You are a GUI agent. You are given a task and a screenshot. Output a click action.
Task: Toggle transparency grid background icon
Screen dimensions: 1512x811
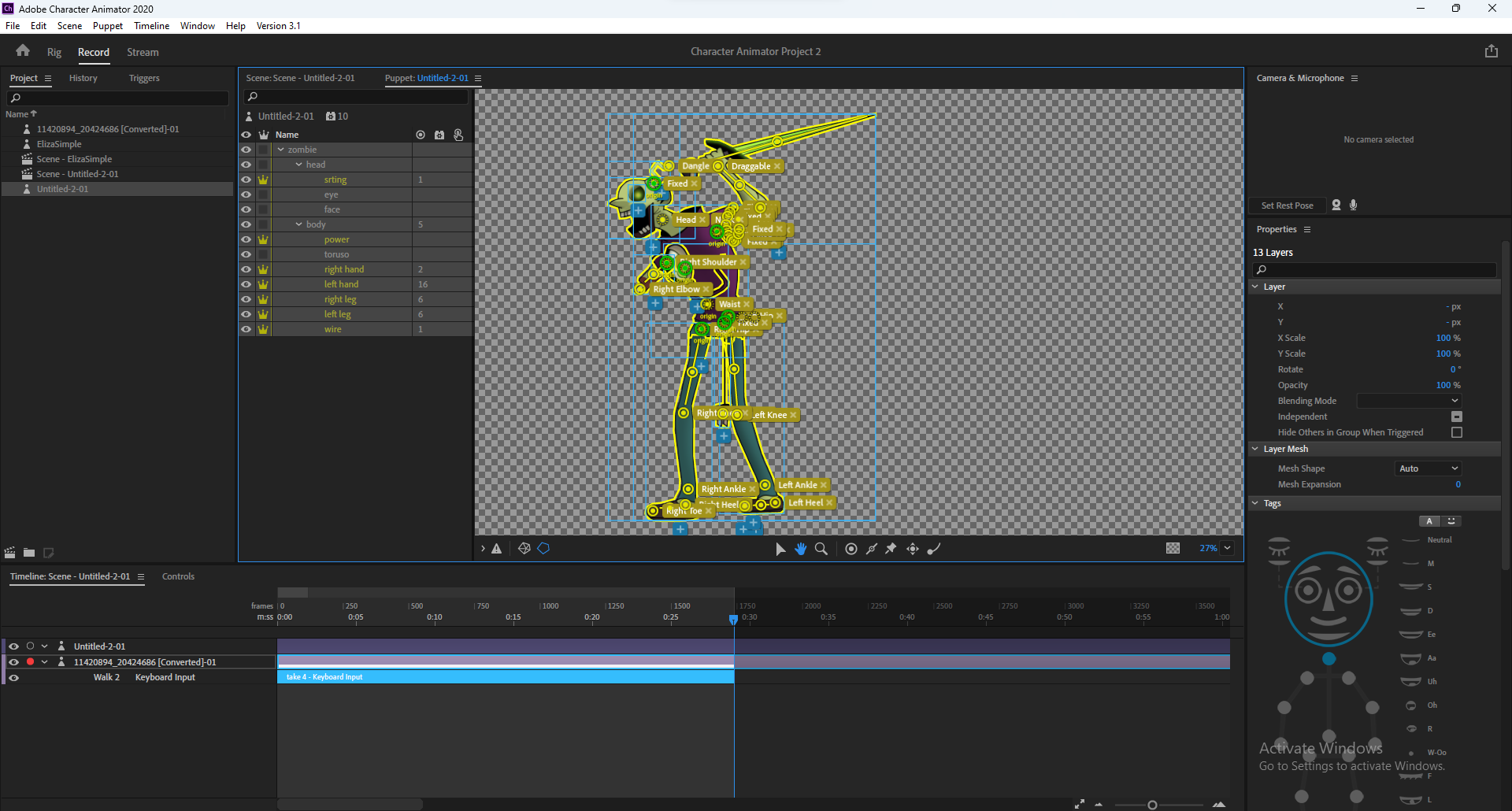(1173, 548)
